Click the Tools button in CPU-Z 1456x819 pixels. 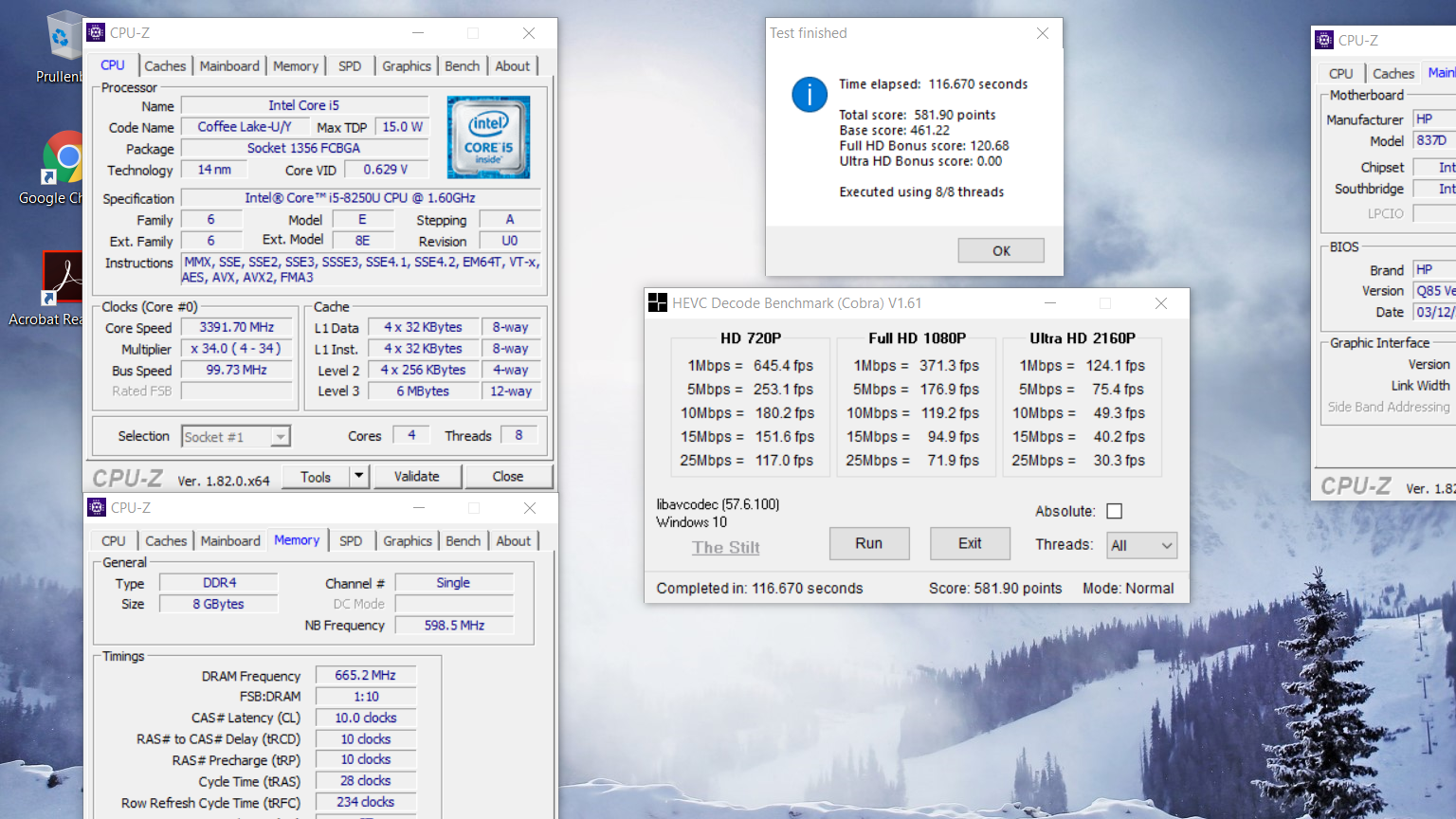point(316,476)
